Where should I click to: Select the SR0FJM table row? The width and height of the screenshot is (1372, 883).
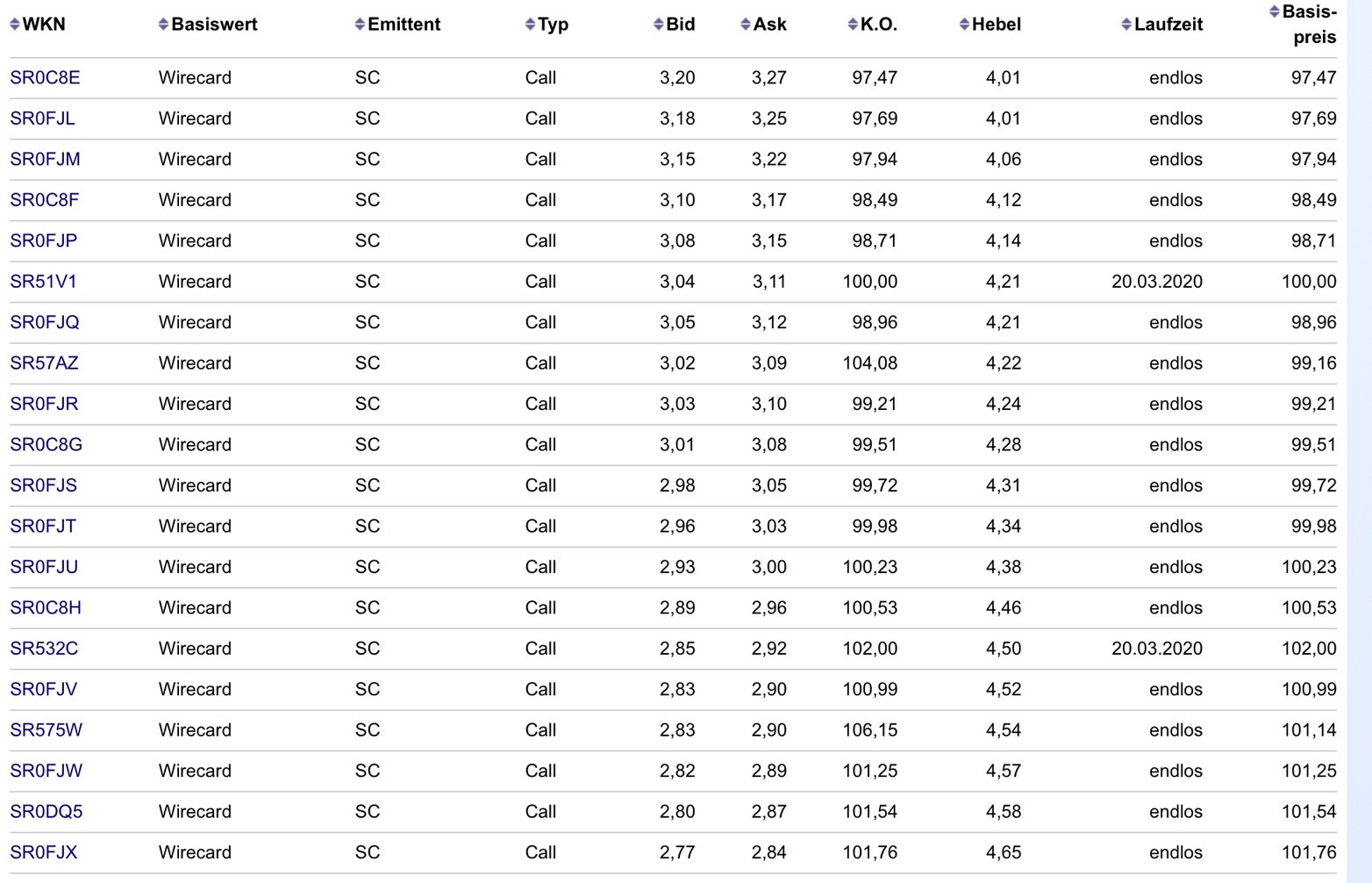click(x=614, y=159)
